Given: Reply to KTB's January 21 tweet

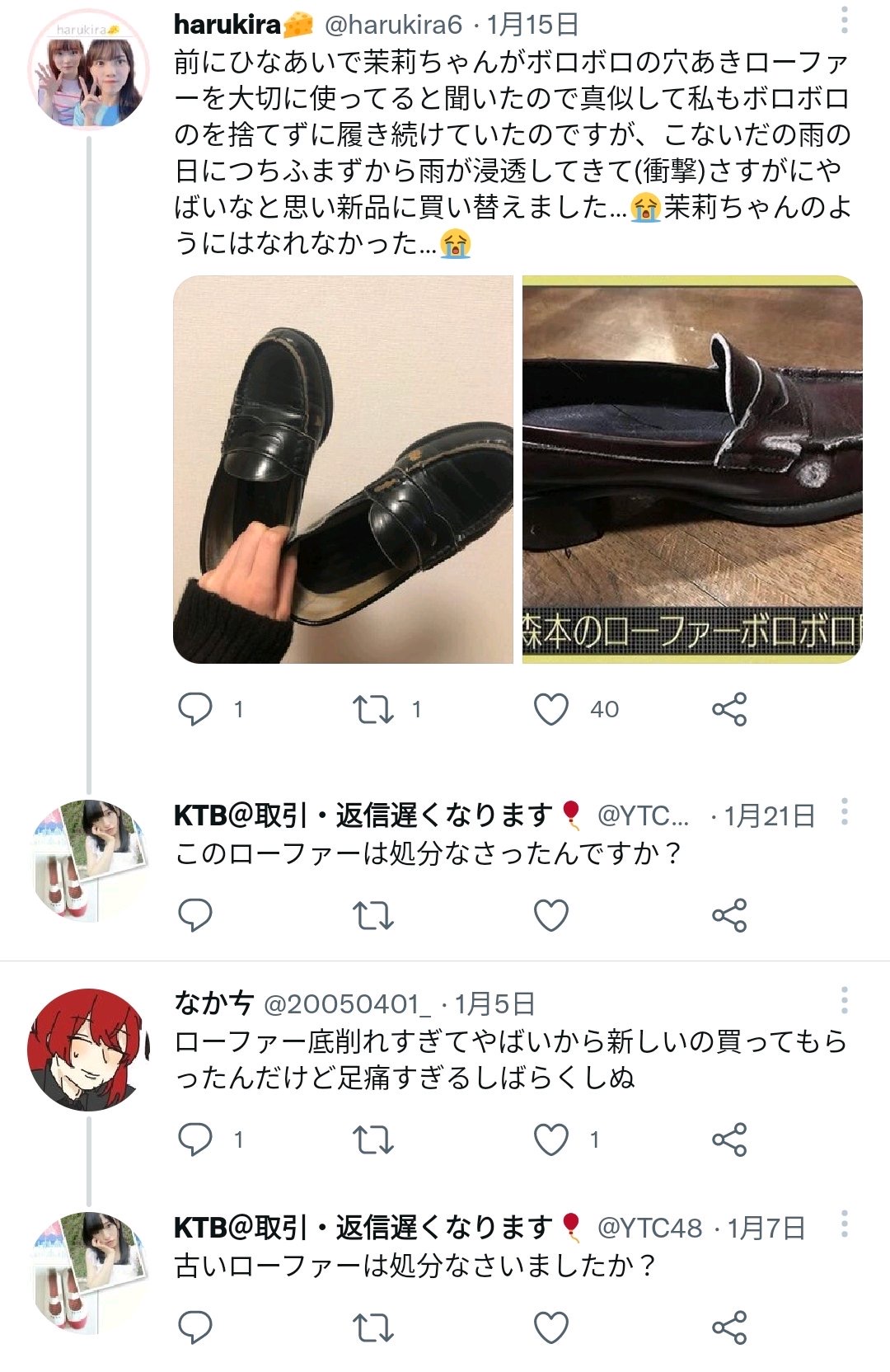Looking at the screenshot, I should click(195, 915).
